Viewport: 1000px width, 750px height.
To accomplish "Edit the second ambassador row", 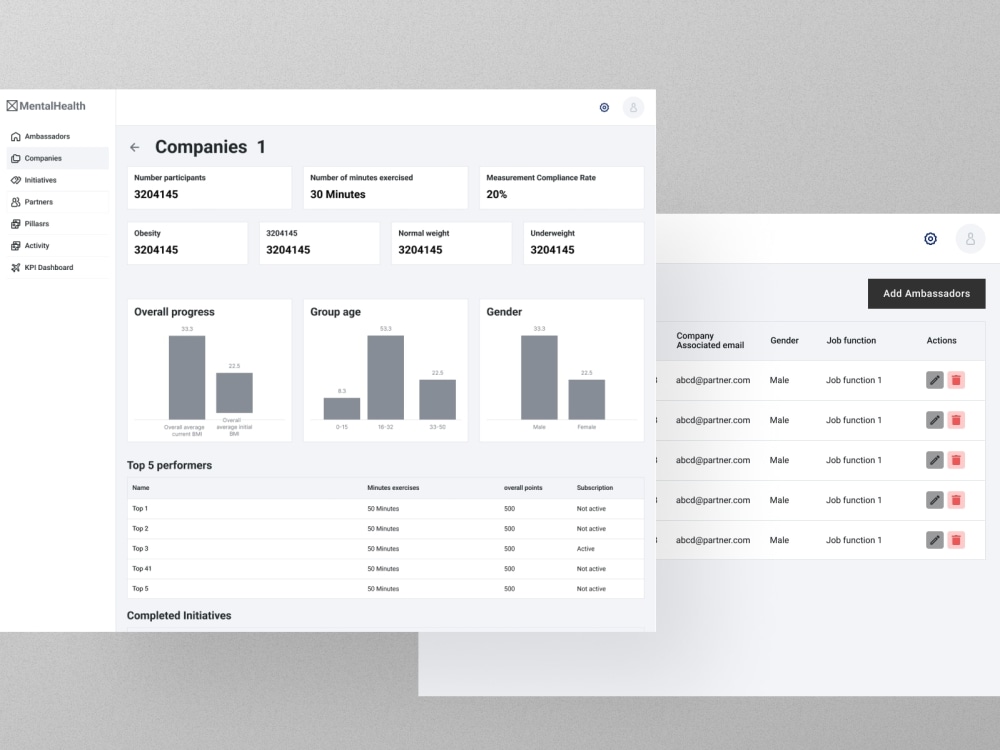I will 934,420.
